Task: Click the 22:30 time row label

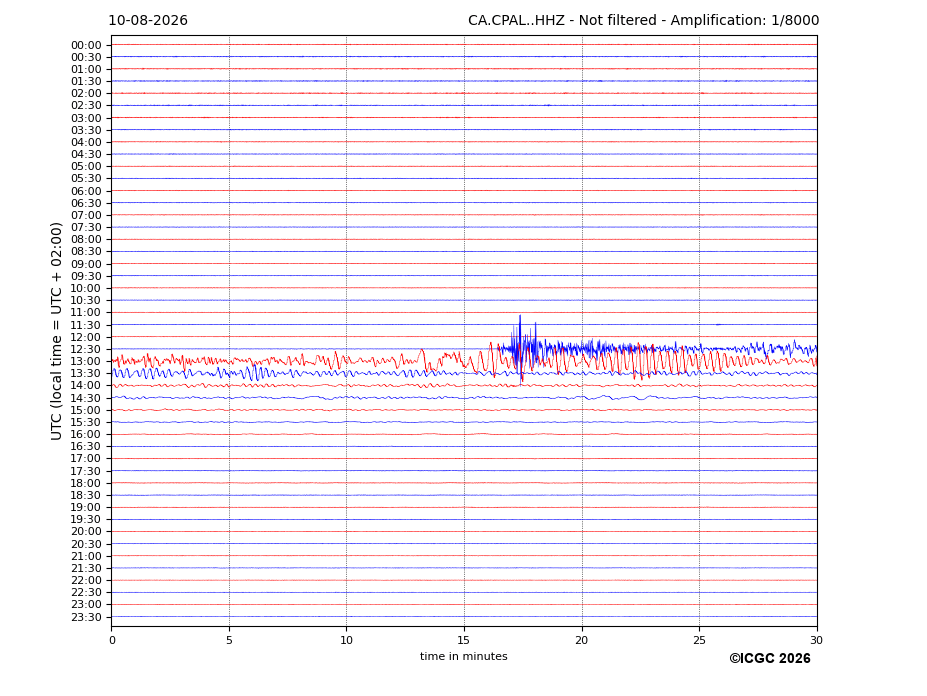Action: click(x=86, y=593)
